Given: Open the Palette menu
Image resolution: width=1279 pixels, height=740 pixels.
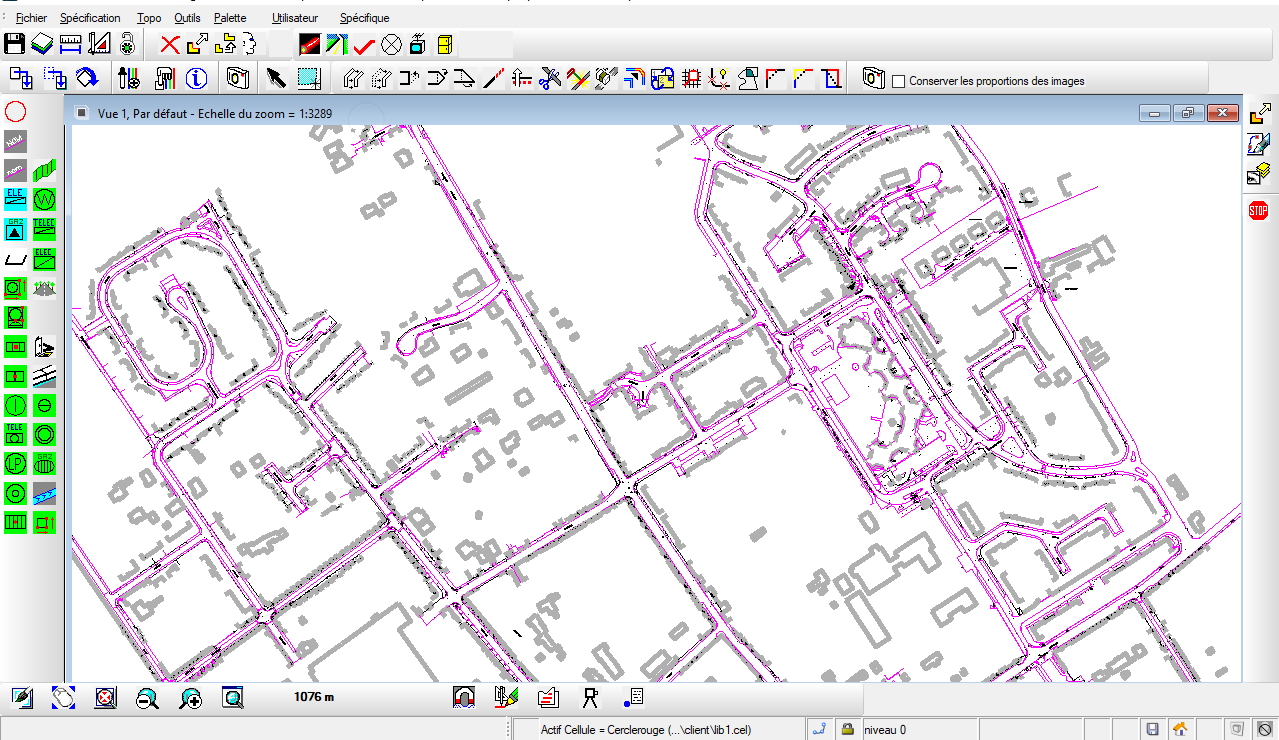Looking at the screenshot, I should point(230,18).
